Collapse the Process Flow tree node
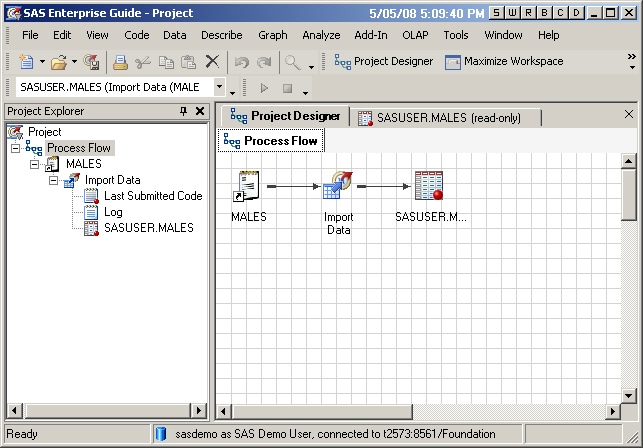643x448 pixels. (16, 148)
